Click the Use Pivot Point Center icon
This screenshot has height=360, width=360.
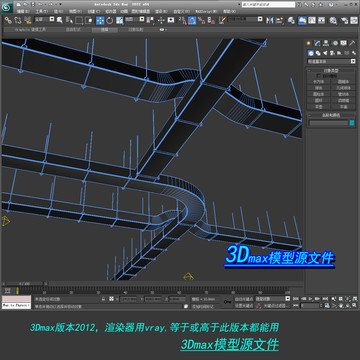[151, 20]
